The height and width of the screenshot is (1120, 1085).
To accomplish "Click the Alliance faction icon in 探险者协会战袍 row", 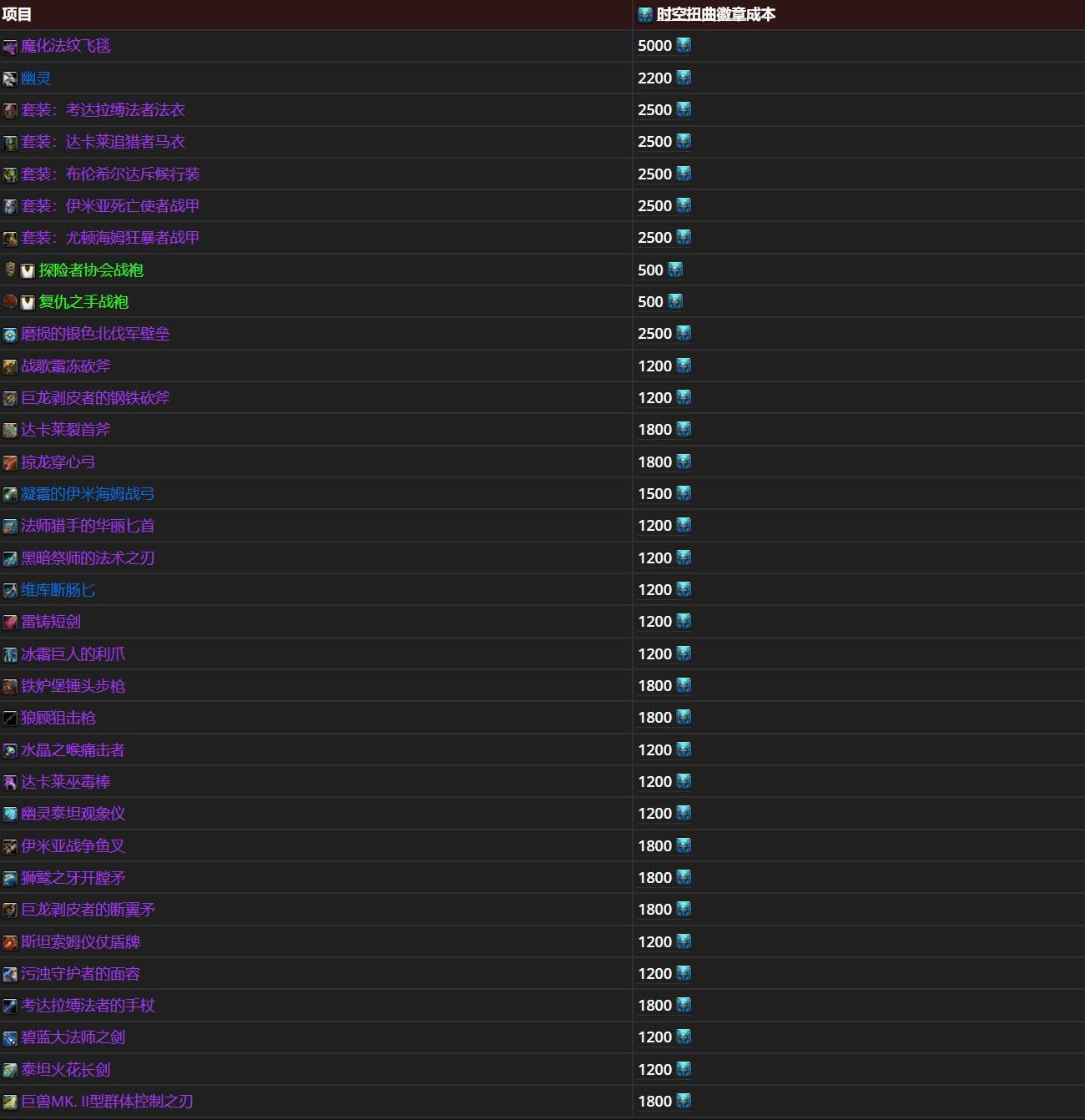I will (10, 270).
